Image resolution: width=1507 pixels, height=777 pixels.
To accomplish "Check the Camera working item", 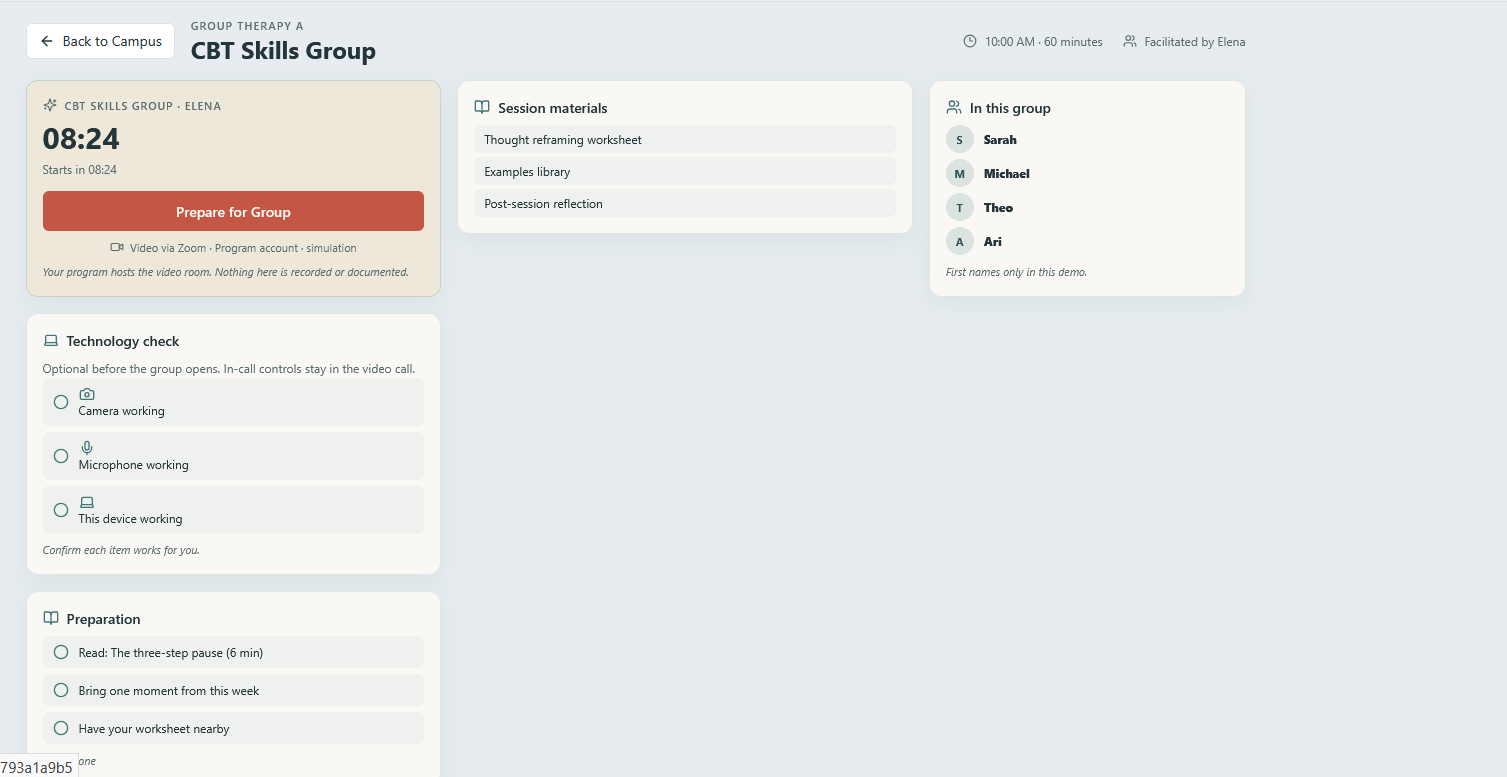I will pyautogui.click(x=233, y=402).
